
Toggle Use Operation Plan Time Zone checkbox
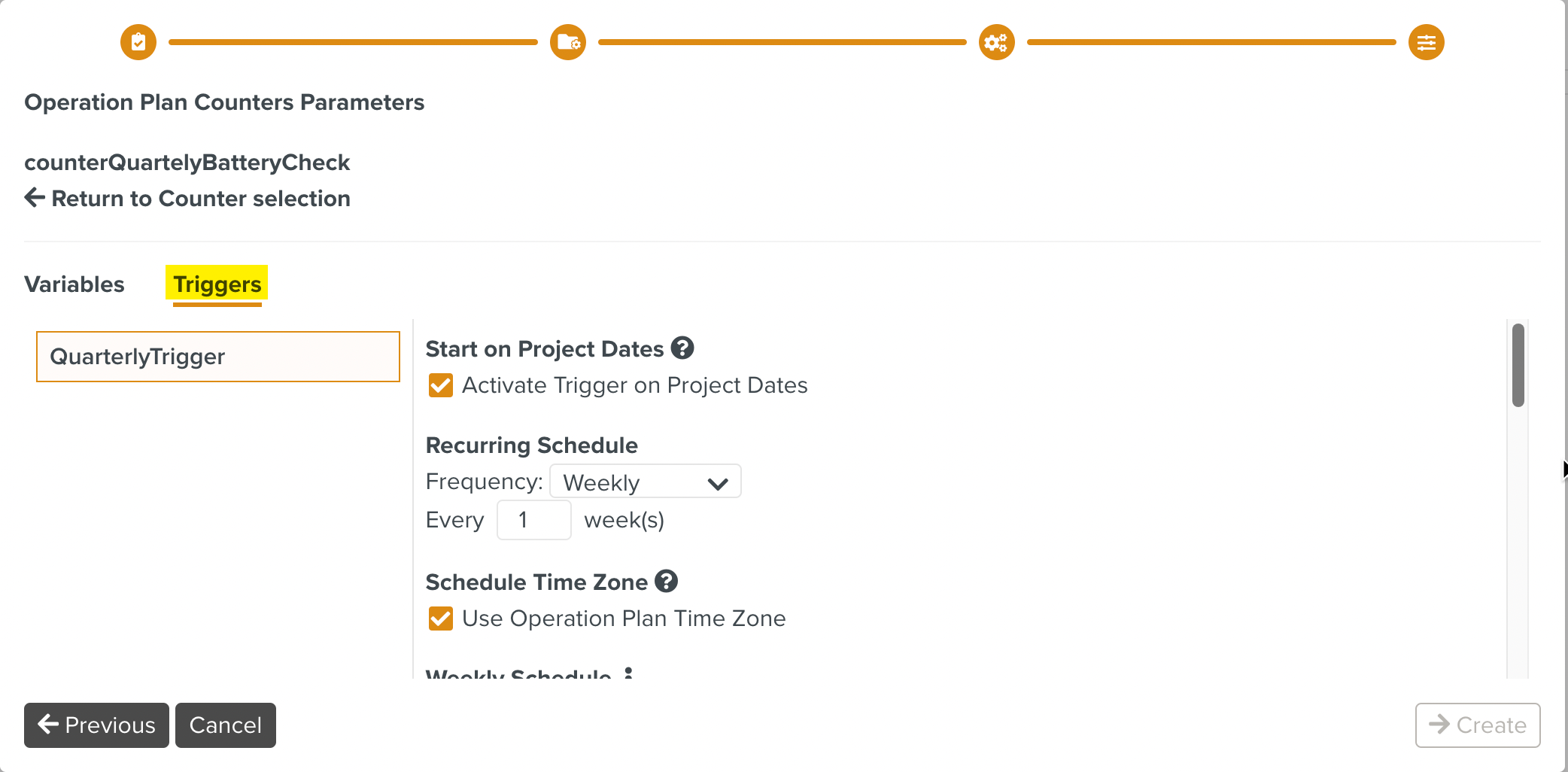pyautogui.click(x=441, y=619)
